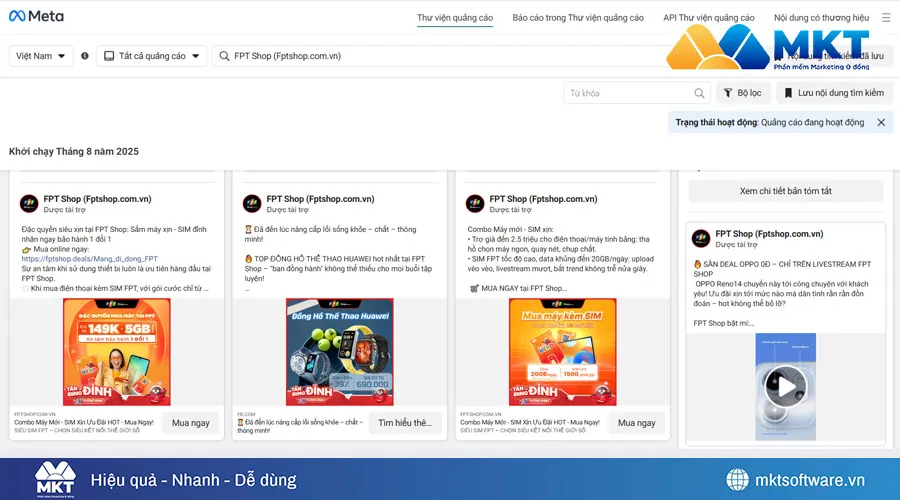The height and width of the screenshot is (500, 900).
Task: Play the OPPO livestream video
Action: (x=785, y=386)
